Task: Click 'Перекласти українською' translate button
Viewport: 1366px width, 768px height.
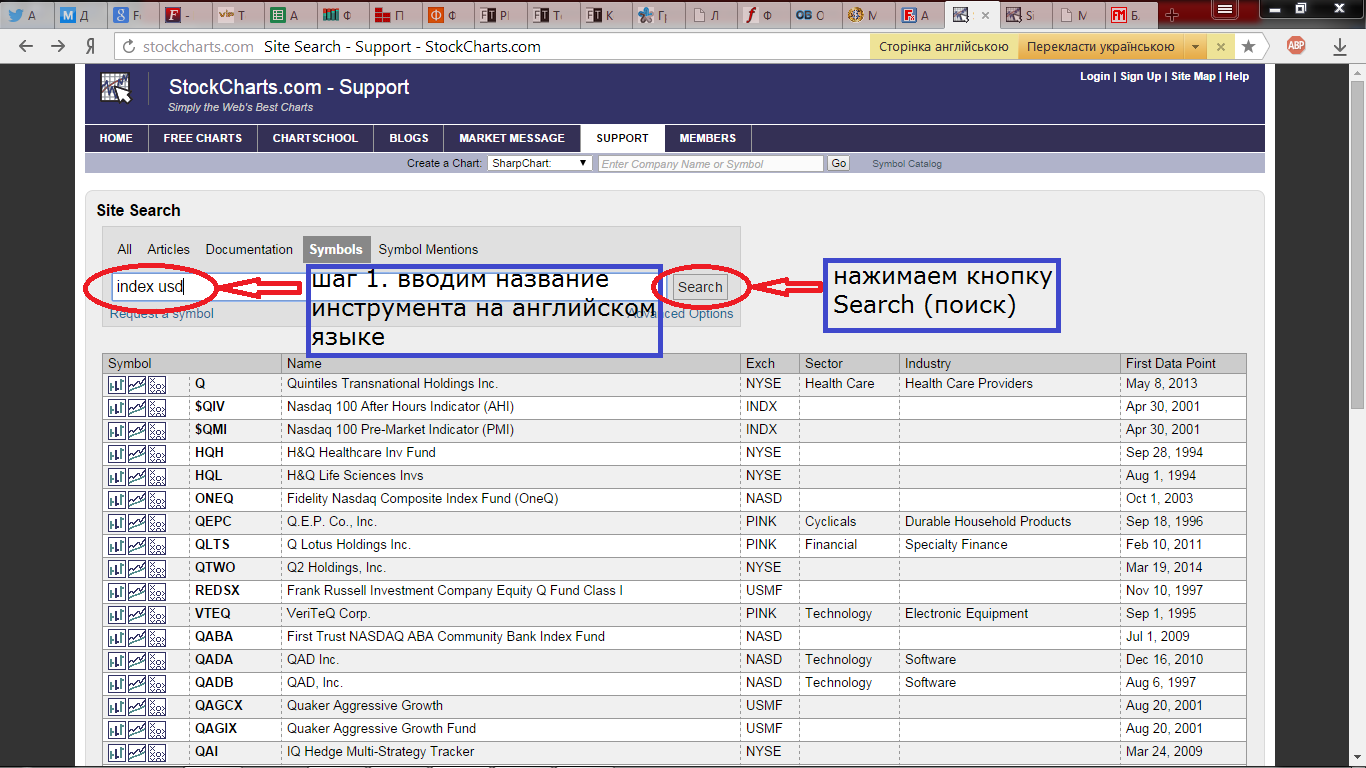Action: point(1100,46)
